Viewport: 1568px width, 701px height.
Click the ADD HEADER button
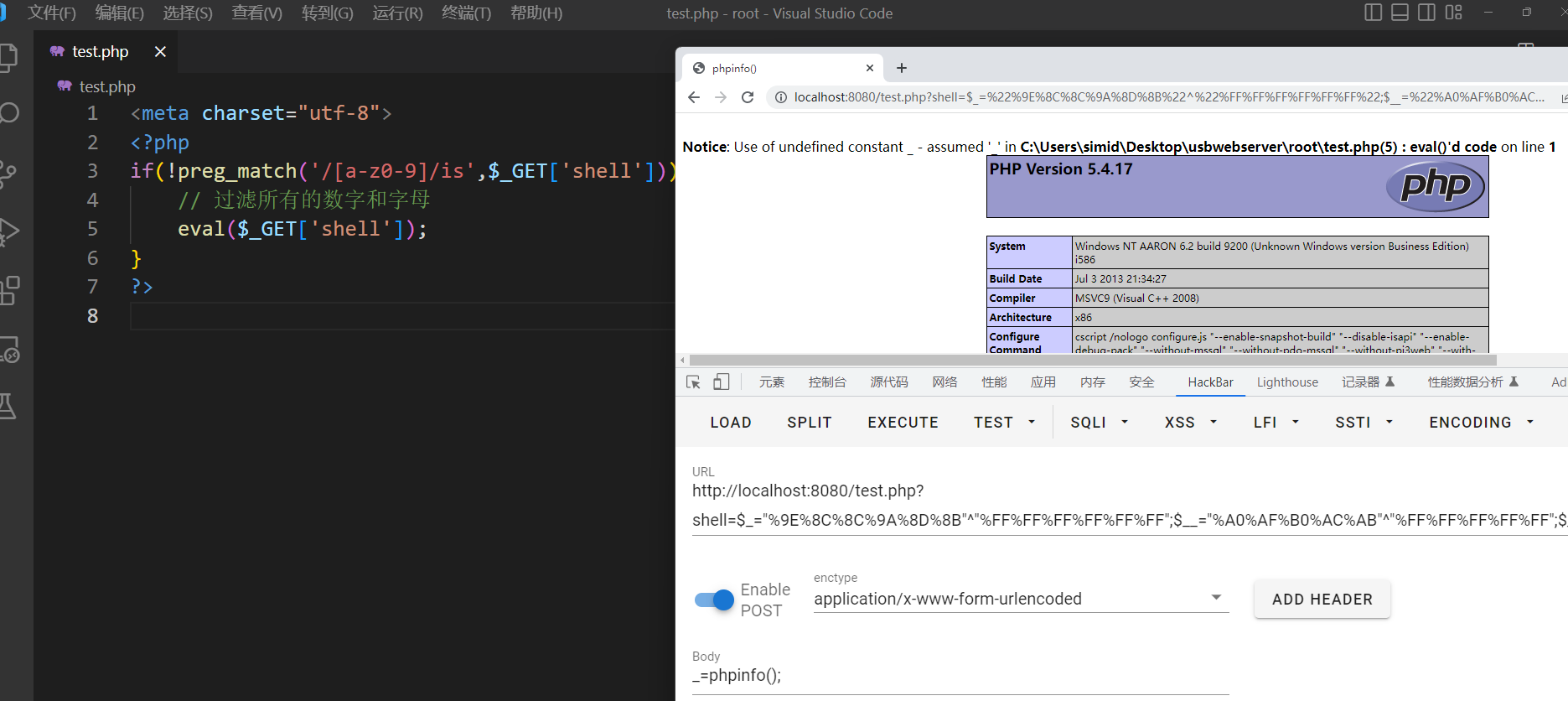point(1322,600)
